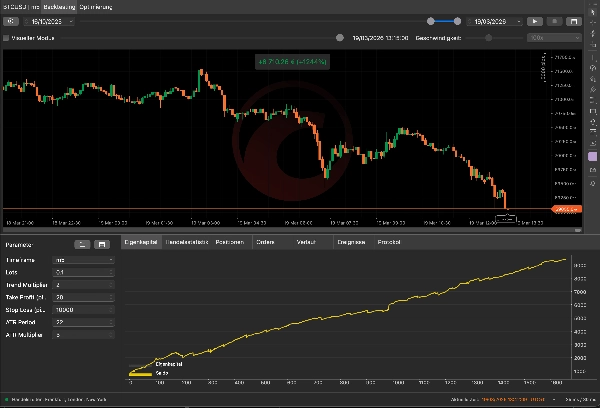This screenshot has height=408, width=600.
Task: Click the right handle of the date range slider
Action: coord(457,21)
